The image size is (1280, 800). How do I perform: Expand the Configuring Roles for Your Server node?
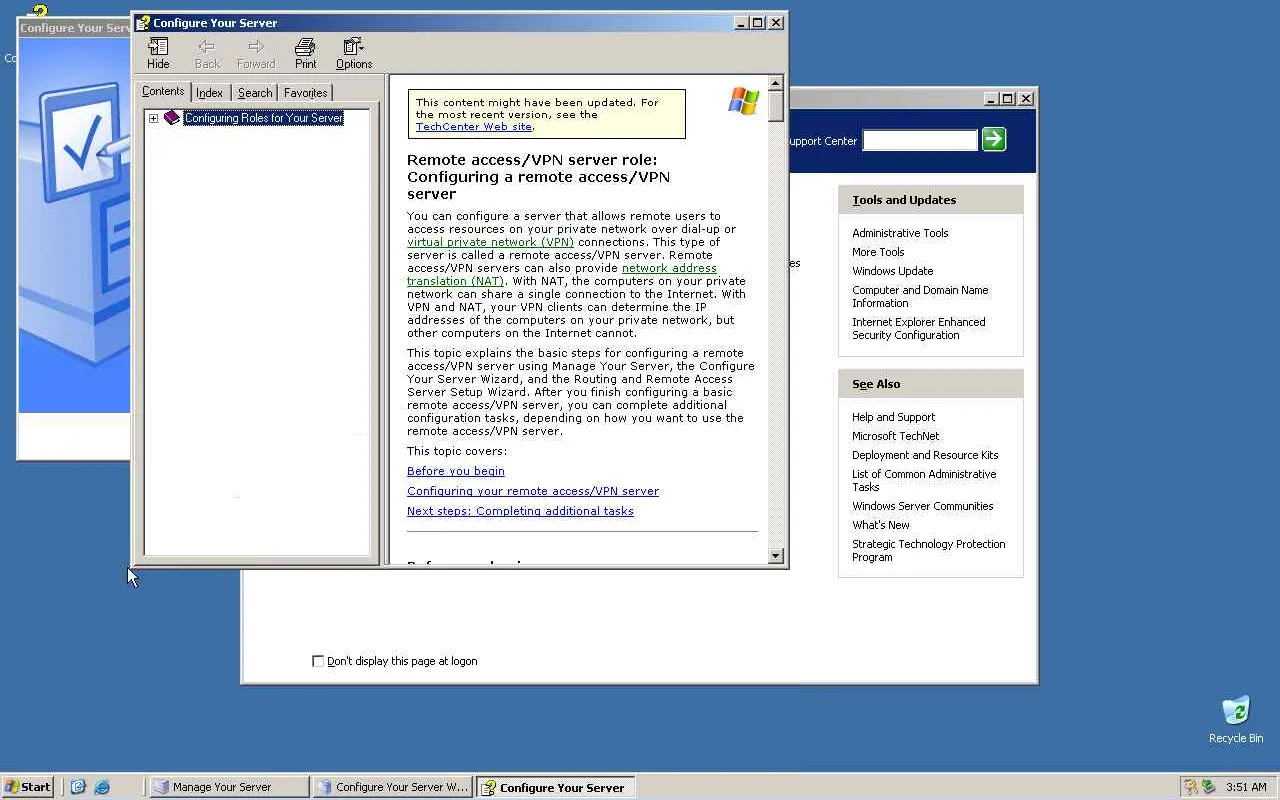tap(153, 118)
